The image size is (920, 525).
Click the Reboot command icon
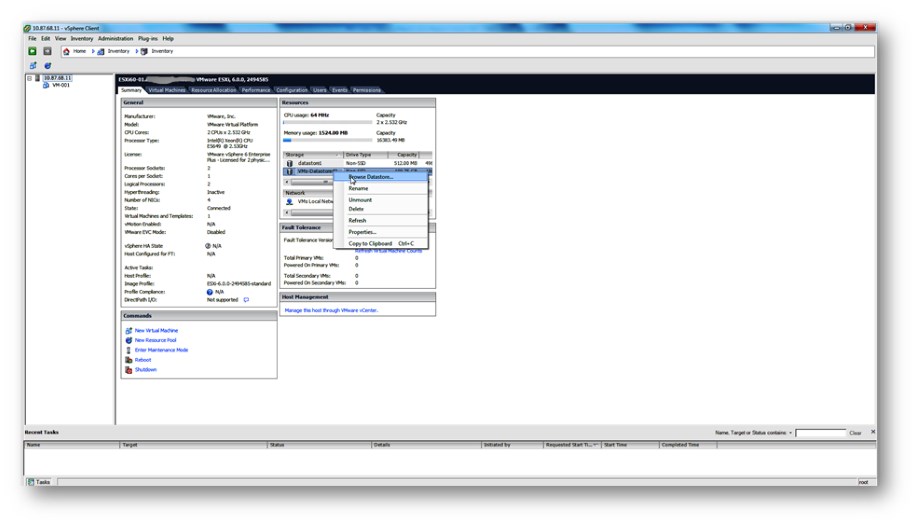128,360
